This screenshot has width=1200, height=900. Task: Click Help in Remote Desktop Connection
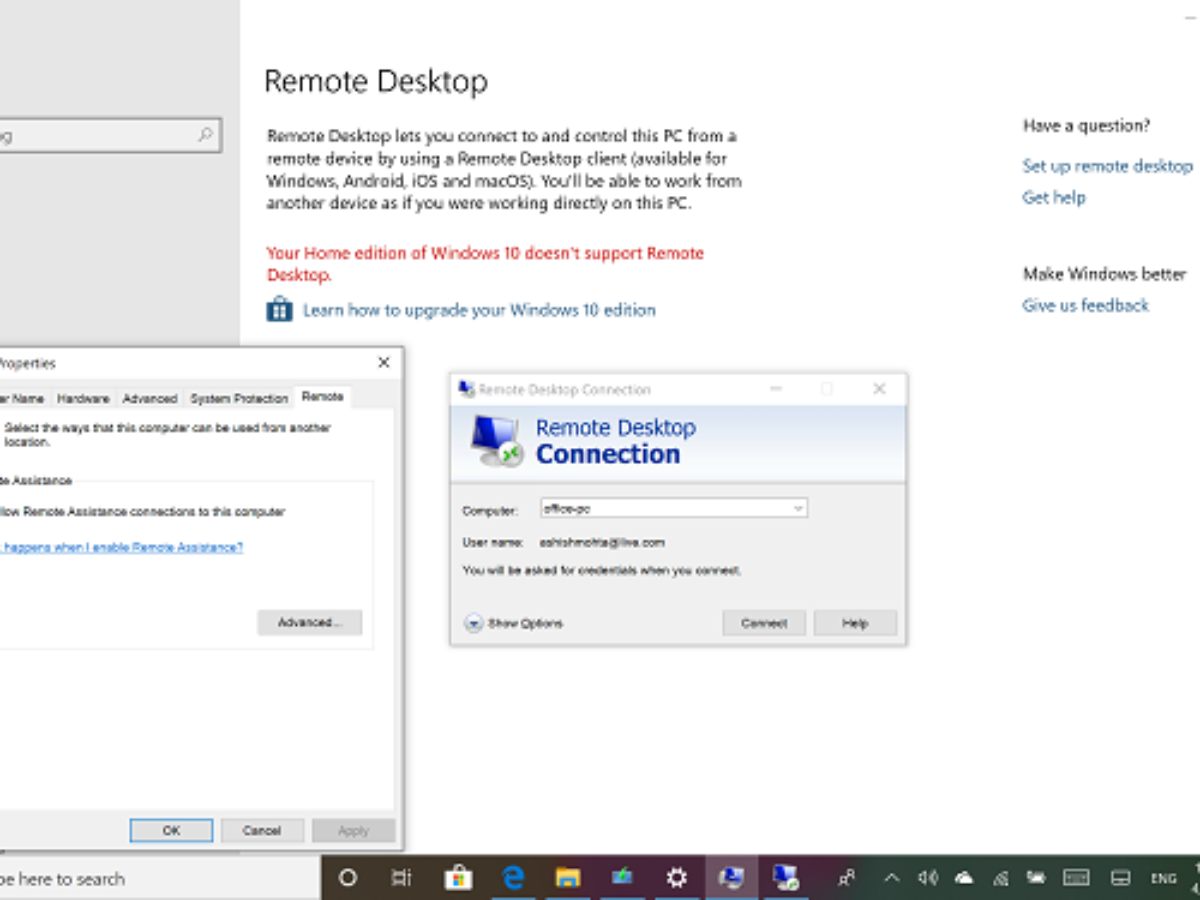[855, 623]
